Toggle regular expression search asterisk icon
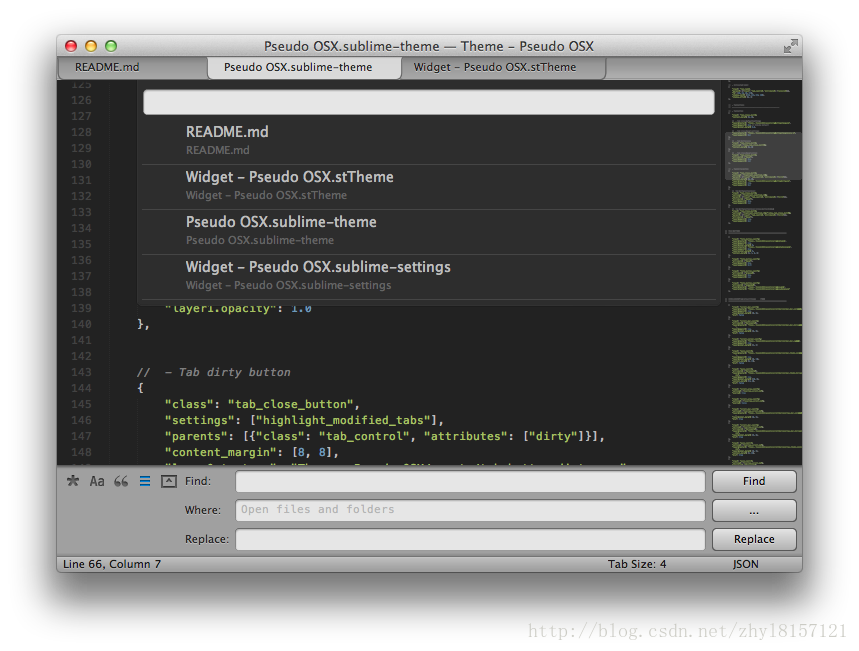859x651 pixels. point(73,481)
